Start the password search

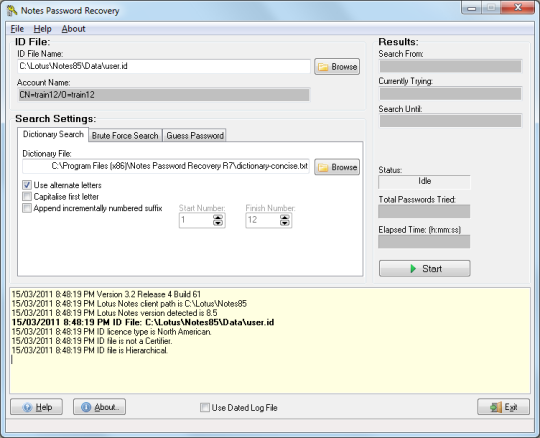click(425, 269)
